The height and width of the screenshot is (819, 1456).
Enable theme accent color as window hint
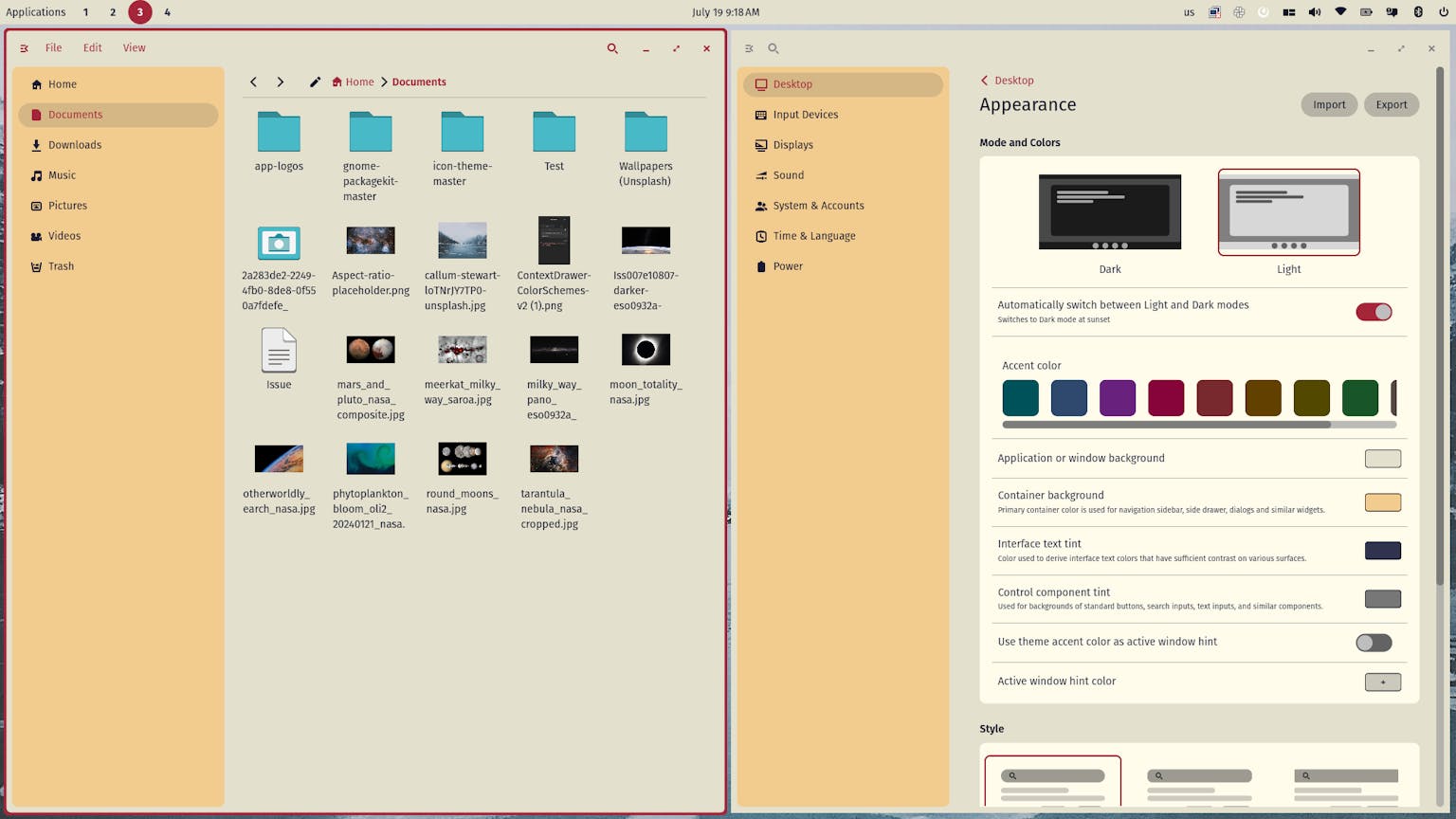[x=1373, y=643]
